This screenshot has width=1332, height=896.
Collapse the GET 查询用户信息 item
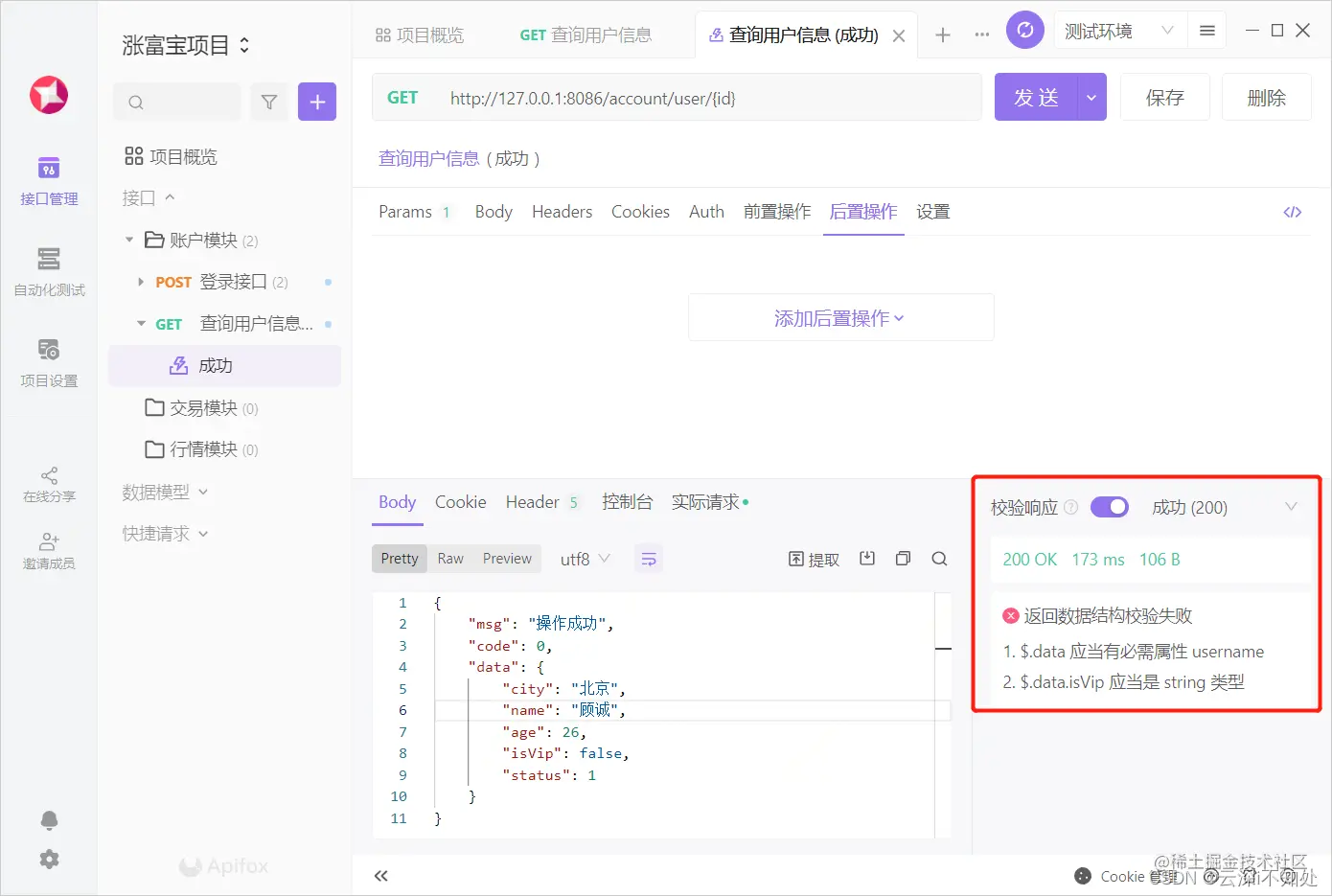(141, 324)
